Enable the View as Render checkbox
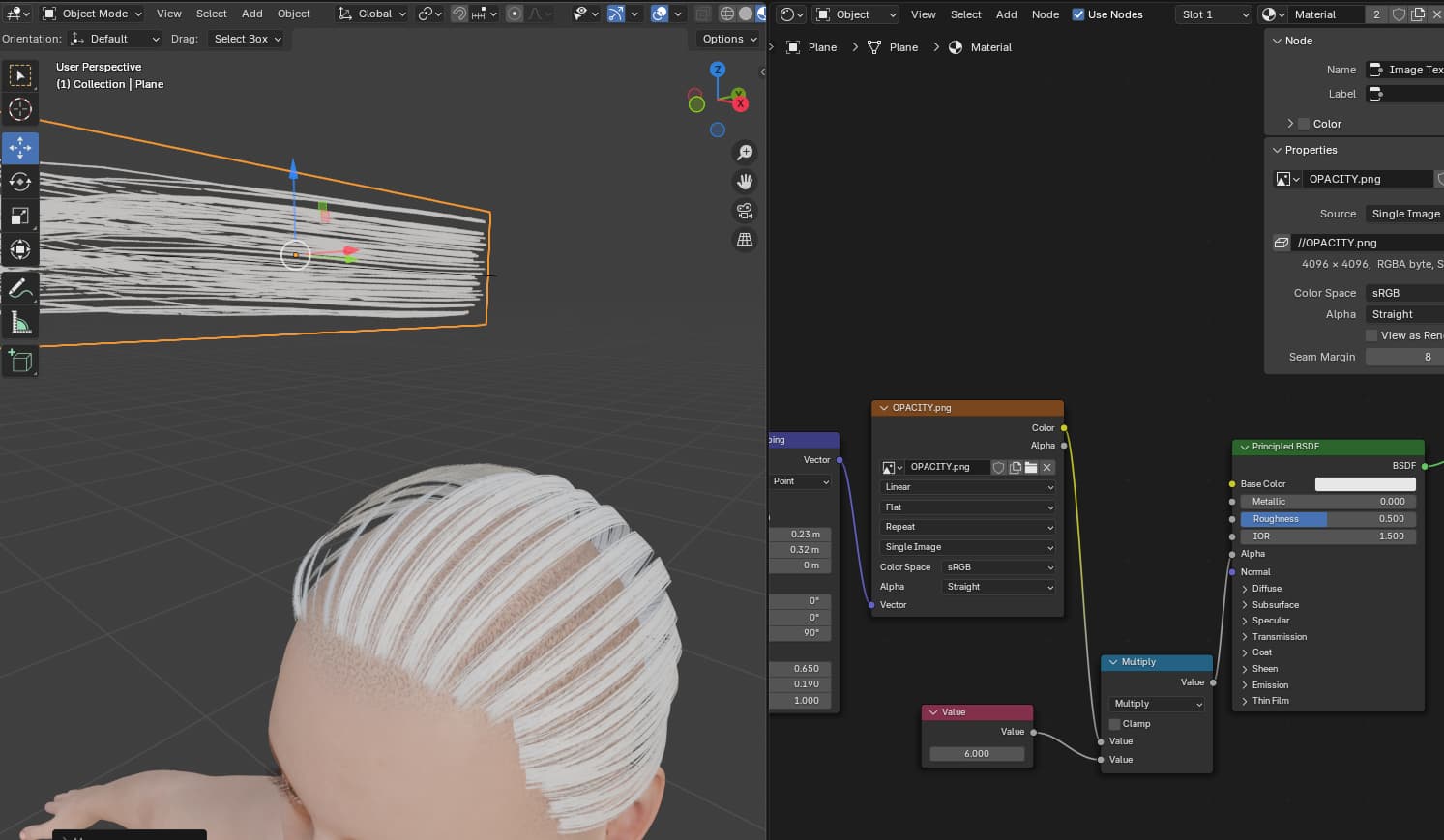Screen dimensions: 1444x840 1371,335
